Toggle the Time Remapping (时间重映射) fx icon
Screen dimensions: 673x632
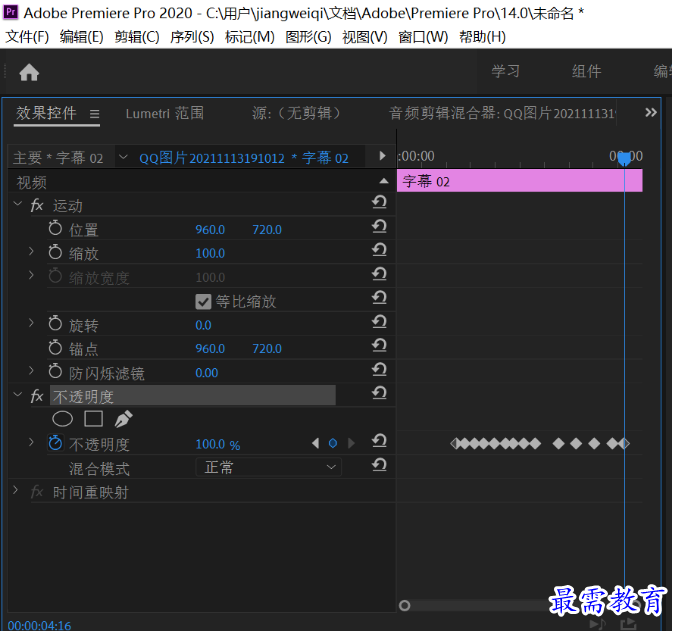(x=37, y=492)
